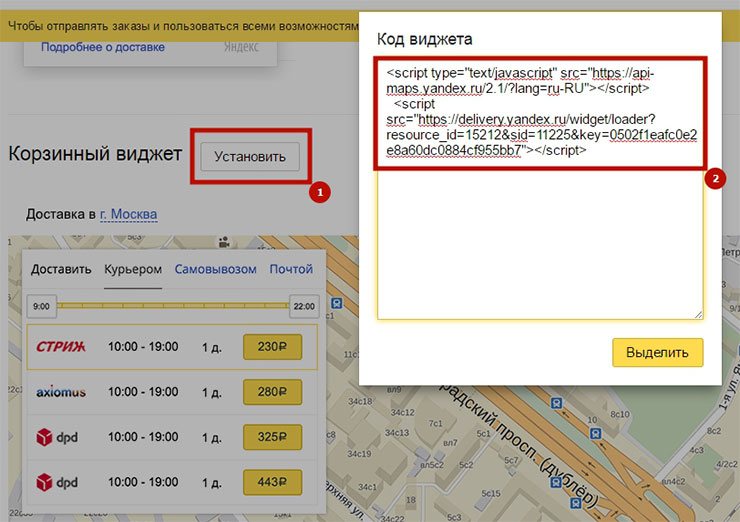Screen dimensions: 740x522
Task: Click the yellow Выделить button
Action: (x=657, y=352)
